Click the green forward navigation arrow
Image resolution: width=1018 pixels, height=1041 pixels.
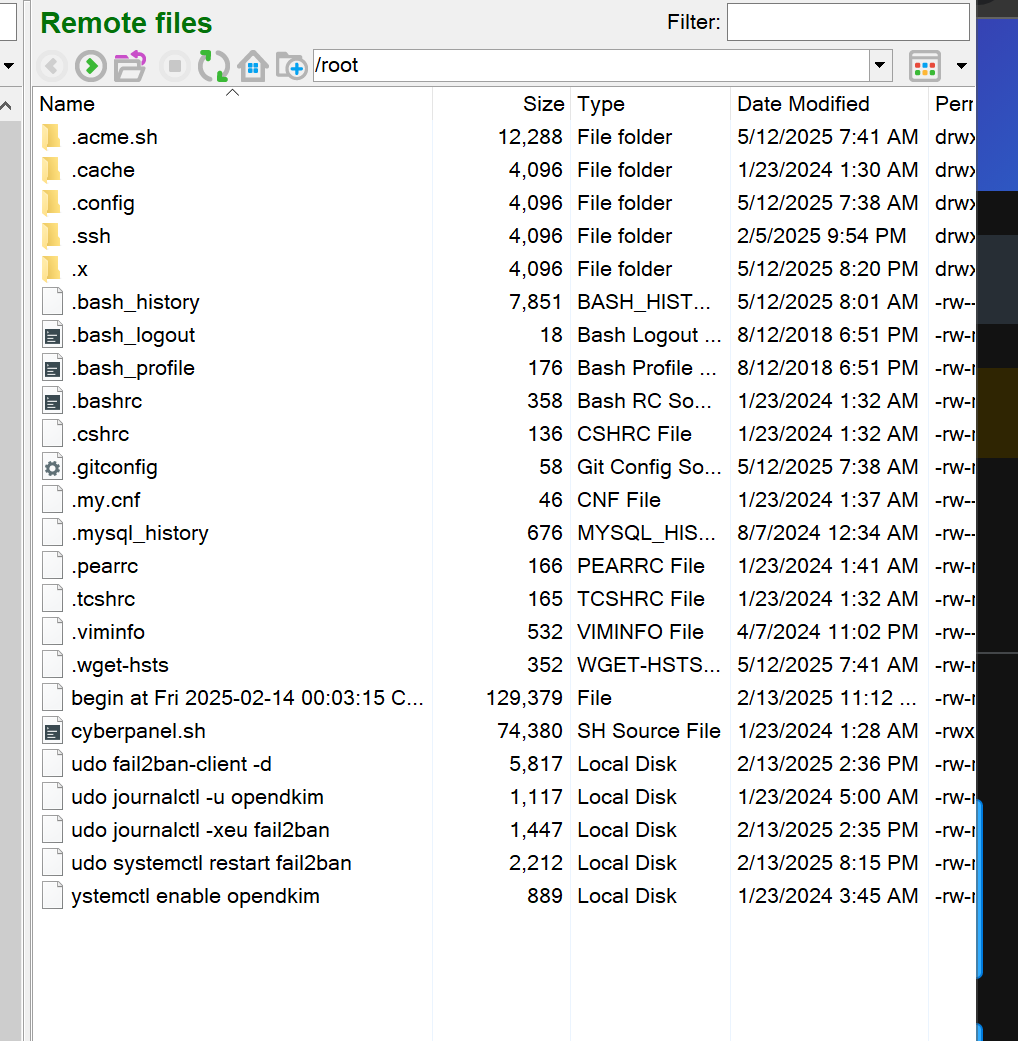[91, 66]
